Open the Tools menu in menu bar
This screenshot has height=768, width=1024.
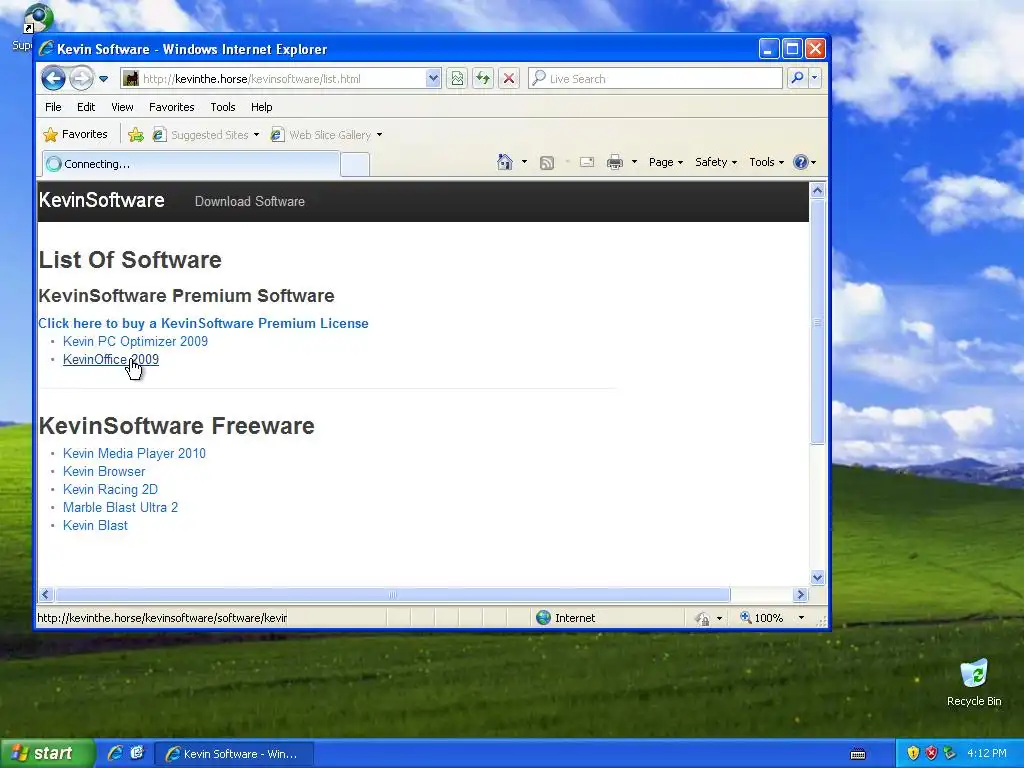coord(223,107)
